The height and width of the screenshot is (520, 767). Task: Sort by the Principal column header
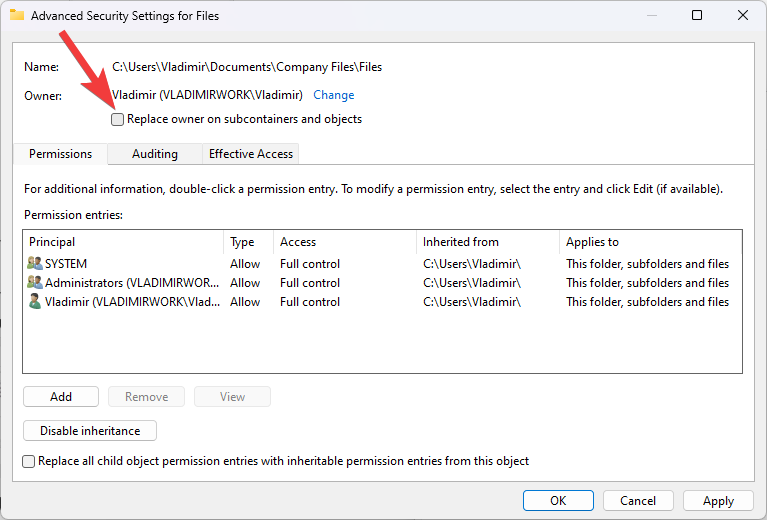[123, 242]
